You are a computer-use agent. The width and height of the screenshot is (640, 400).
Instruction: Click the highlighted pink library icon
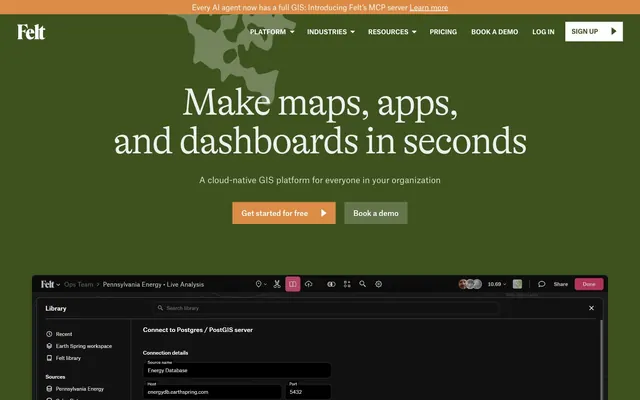tap(293, 284)
